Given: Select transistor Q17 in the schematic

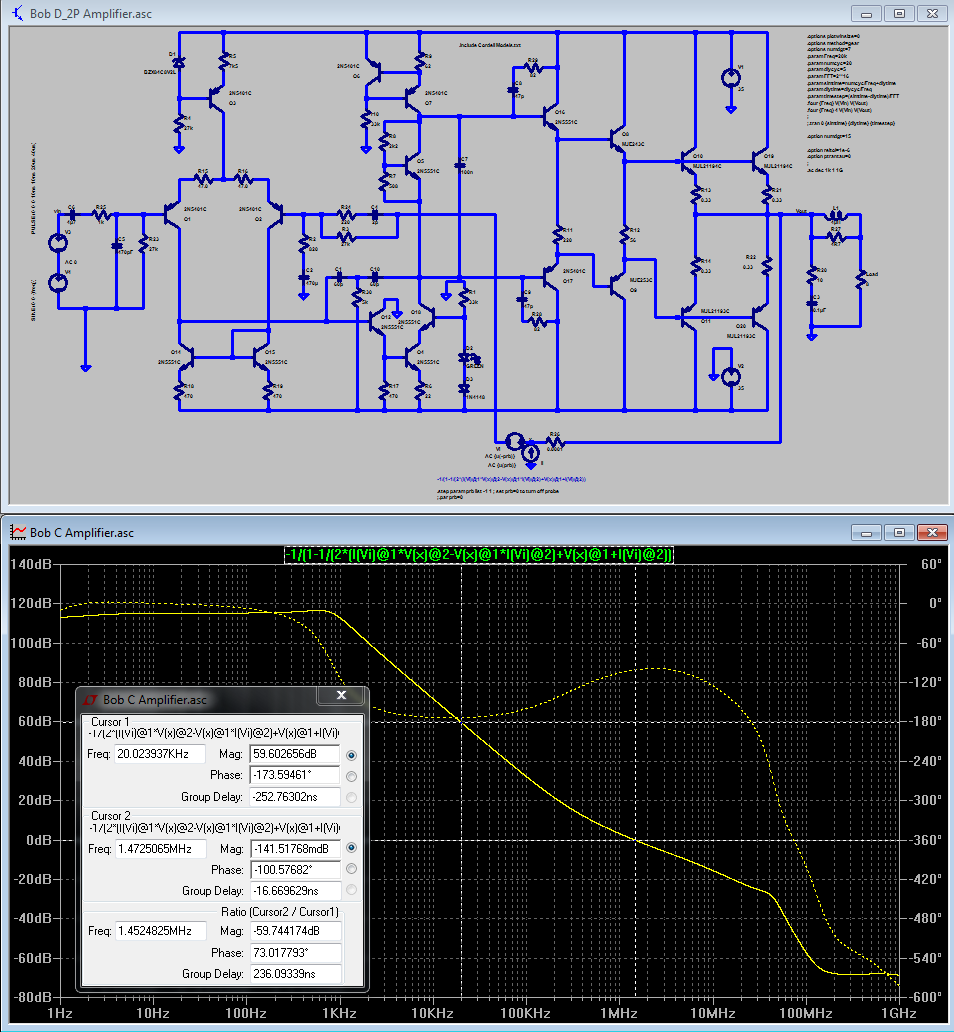Looking at the screenshot, I should (551, 276).
